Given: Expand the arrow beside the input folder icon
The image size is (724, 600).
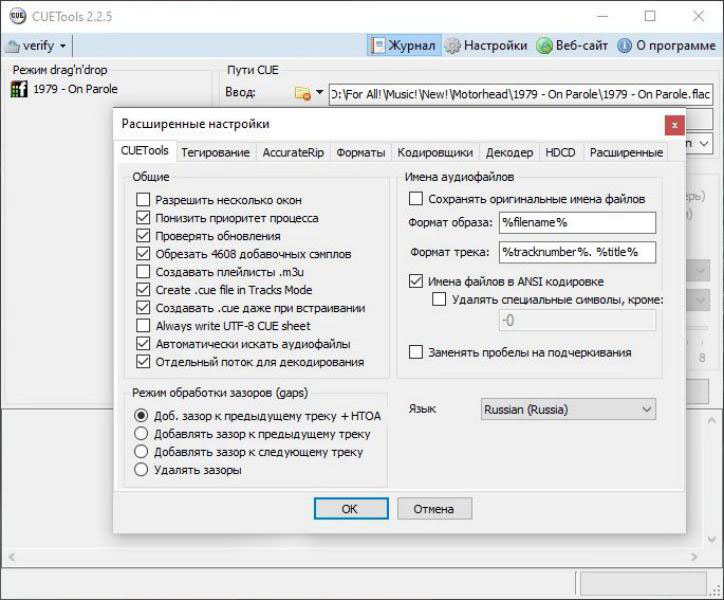Looking at the screenshot, I should click(320, 92).
